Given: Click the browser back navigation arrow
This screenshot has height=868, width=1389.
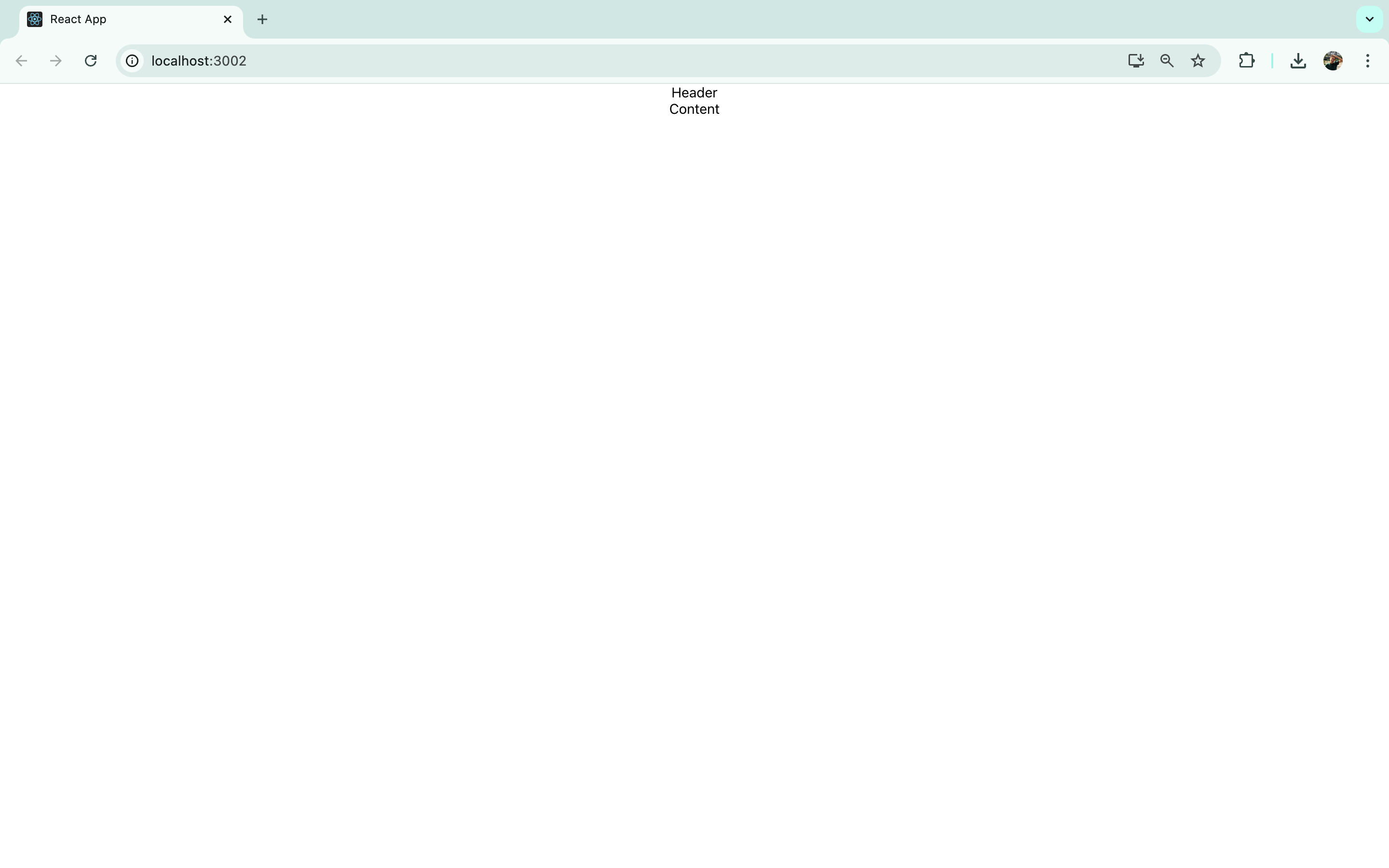Looking at the screenshot, I should [21, 60].
